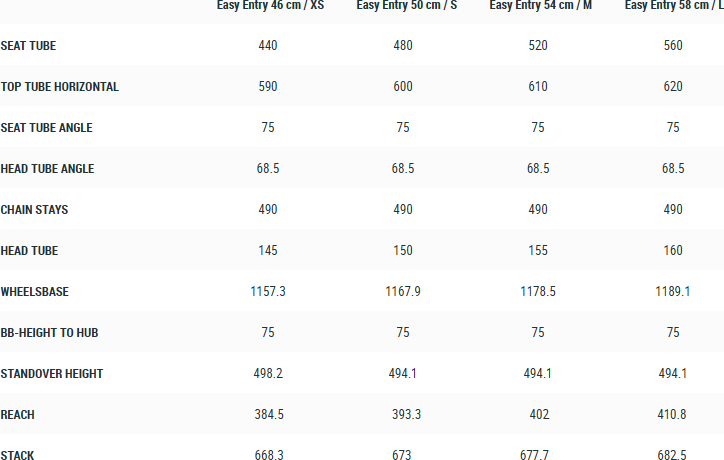Image resolution: width=724 pixels, height=460 pixels.
Task: Select the wheelbase value 1167.9
Action: pos(403,292)
